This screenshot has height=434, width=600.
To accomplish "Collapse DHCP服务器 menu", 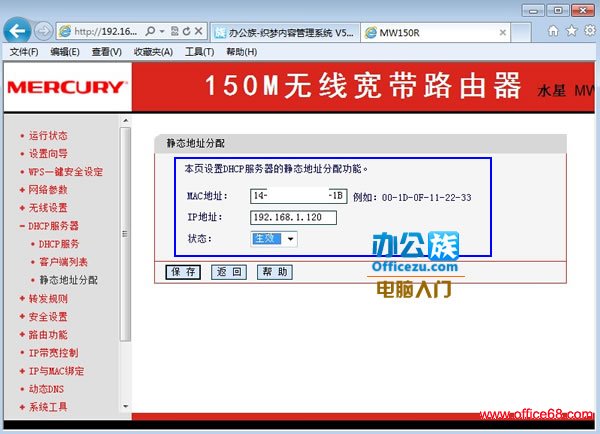I will coord(53,226).
